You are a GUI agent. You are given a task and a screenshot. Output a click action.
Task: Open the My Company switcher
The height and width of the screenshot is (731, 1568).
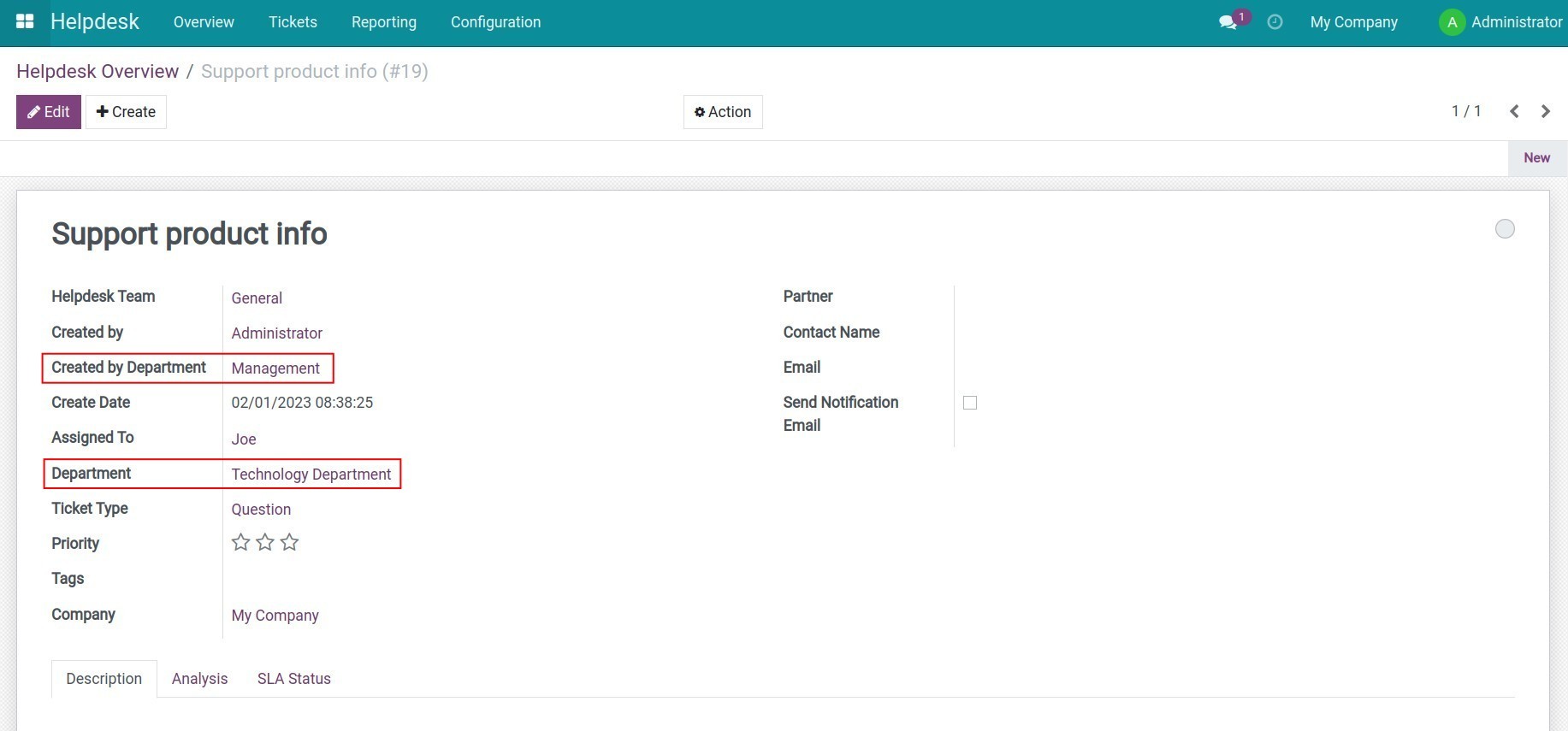(x=1353, y=22)
